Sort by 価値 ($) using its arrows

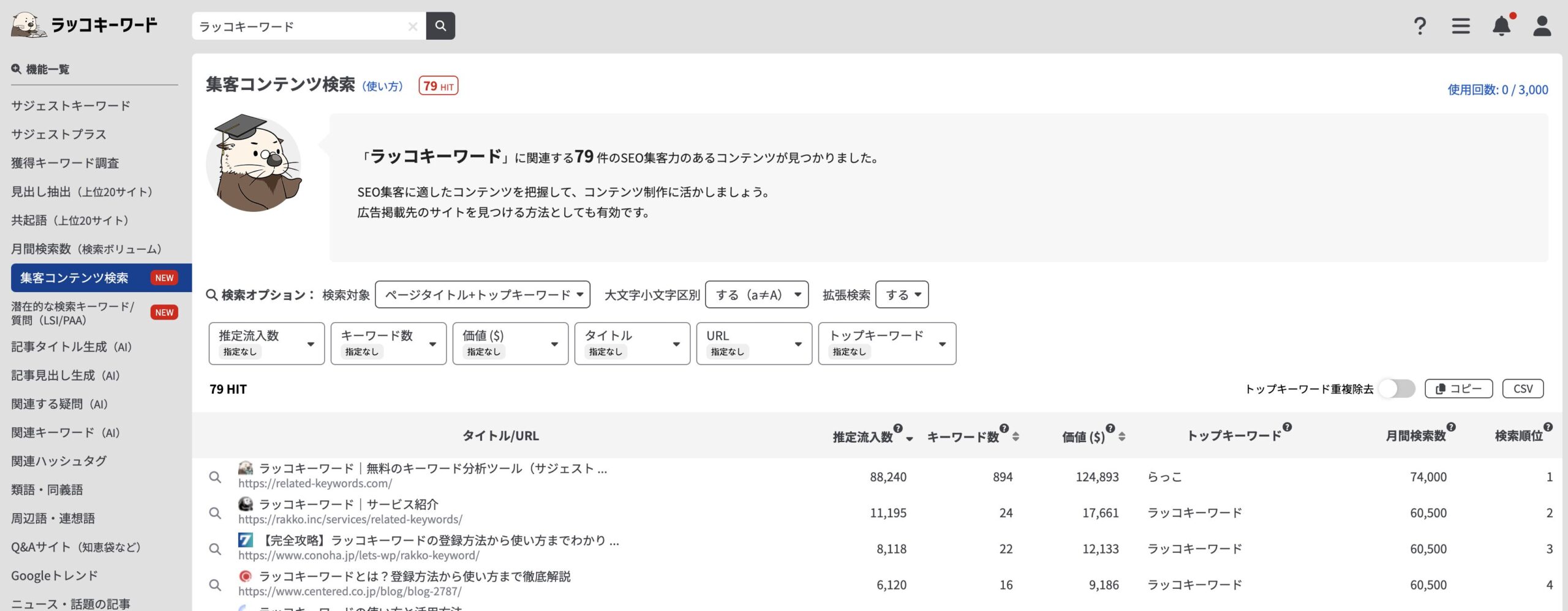pos(1121,437)
